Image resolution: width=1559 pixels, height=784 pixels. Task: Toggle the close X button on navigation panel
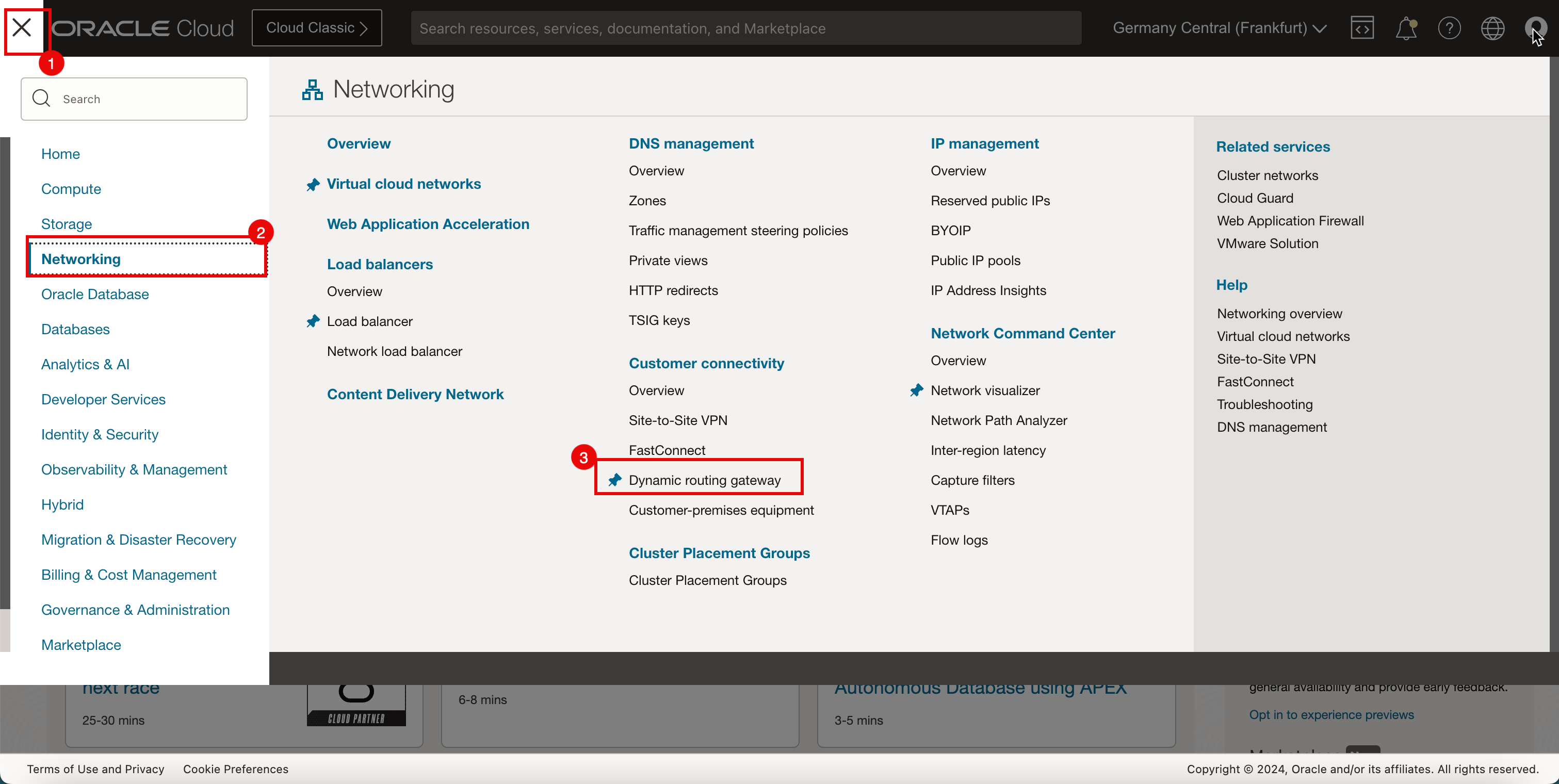22,27
